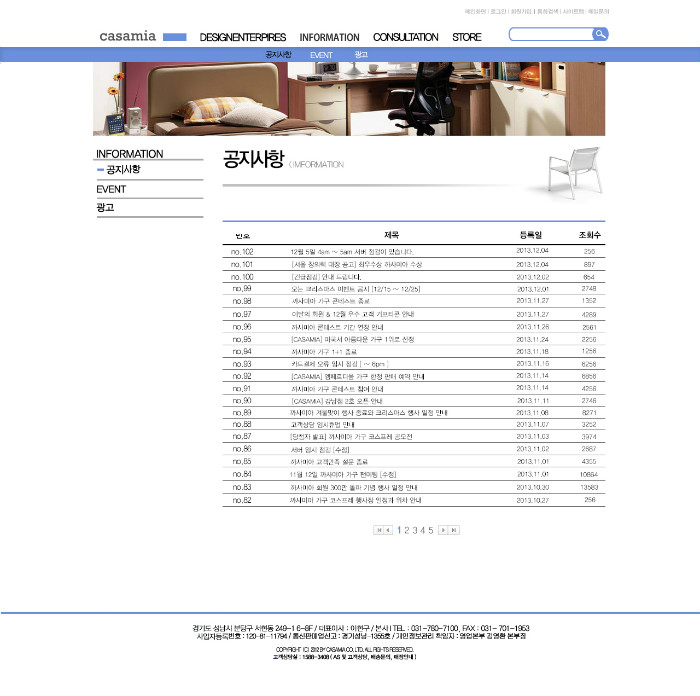
Task: Open notice no.82 title
Action: (x=355, y=500)
